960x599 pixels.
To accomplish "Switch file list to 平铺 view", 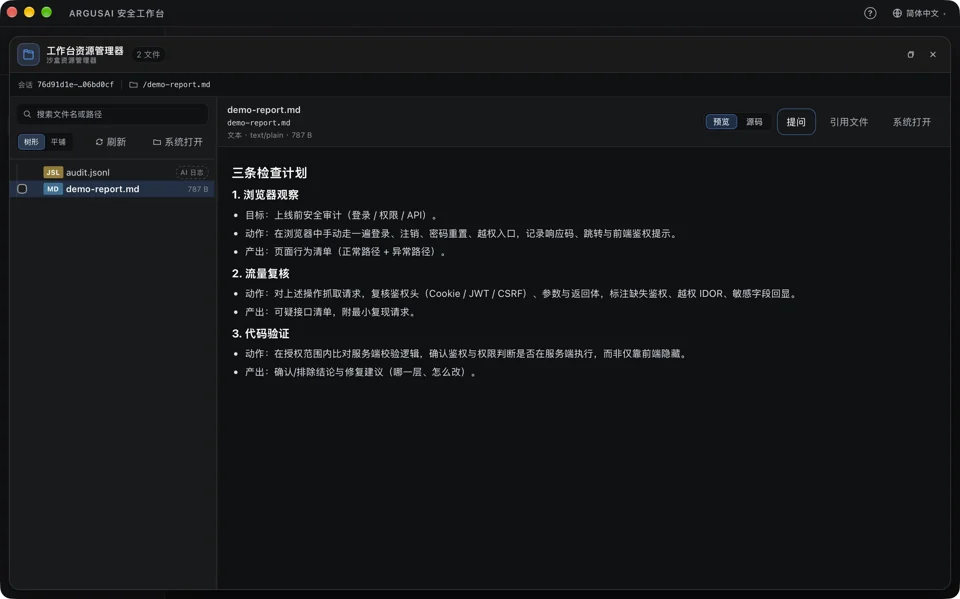I will point(58,142).
